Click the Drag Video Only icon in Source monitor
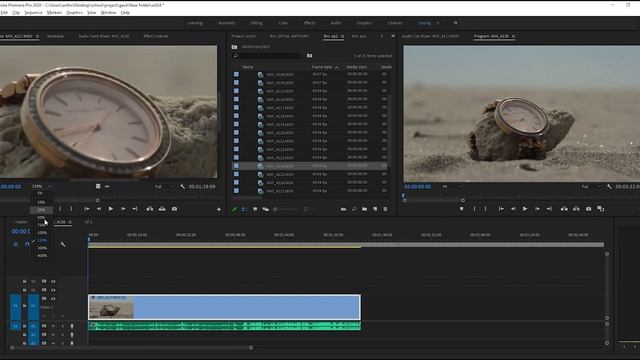 [98, 186]
